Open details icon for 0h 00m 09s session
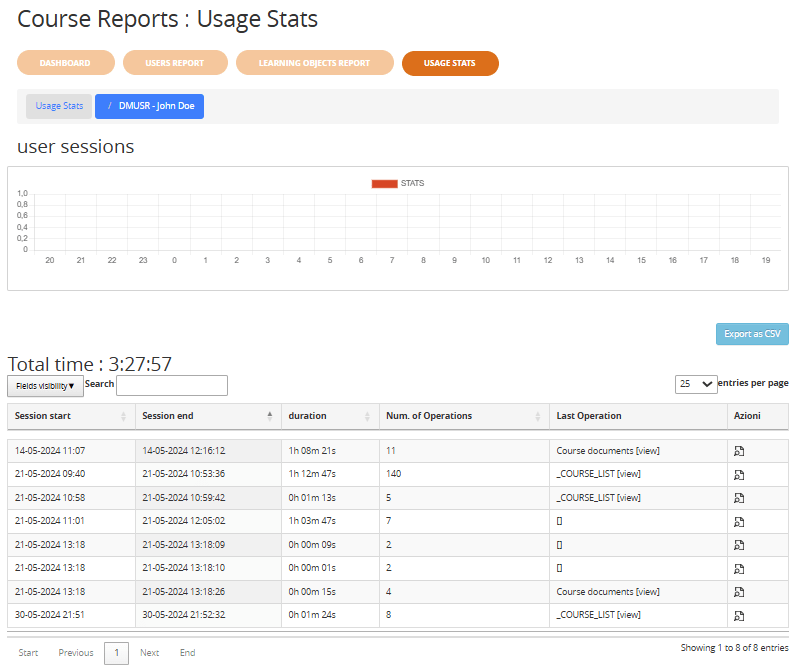This screenshot has height=672, width=810. pyautogui.click(x=739, y=545)
